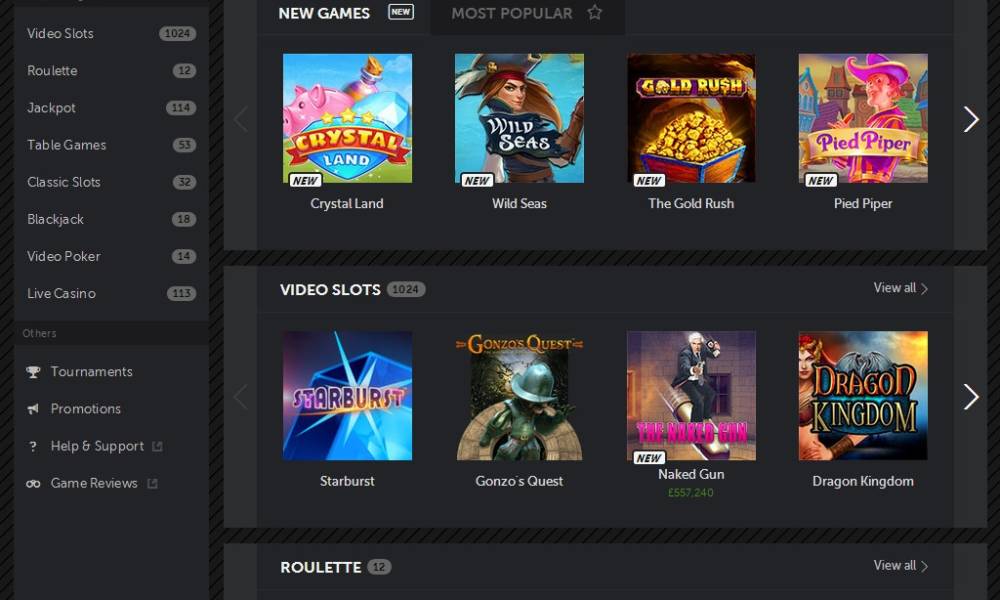Open the Wild Seas game thumbnail
Viewport: 1000px width, 600px height.
(x=519, y=119)
